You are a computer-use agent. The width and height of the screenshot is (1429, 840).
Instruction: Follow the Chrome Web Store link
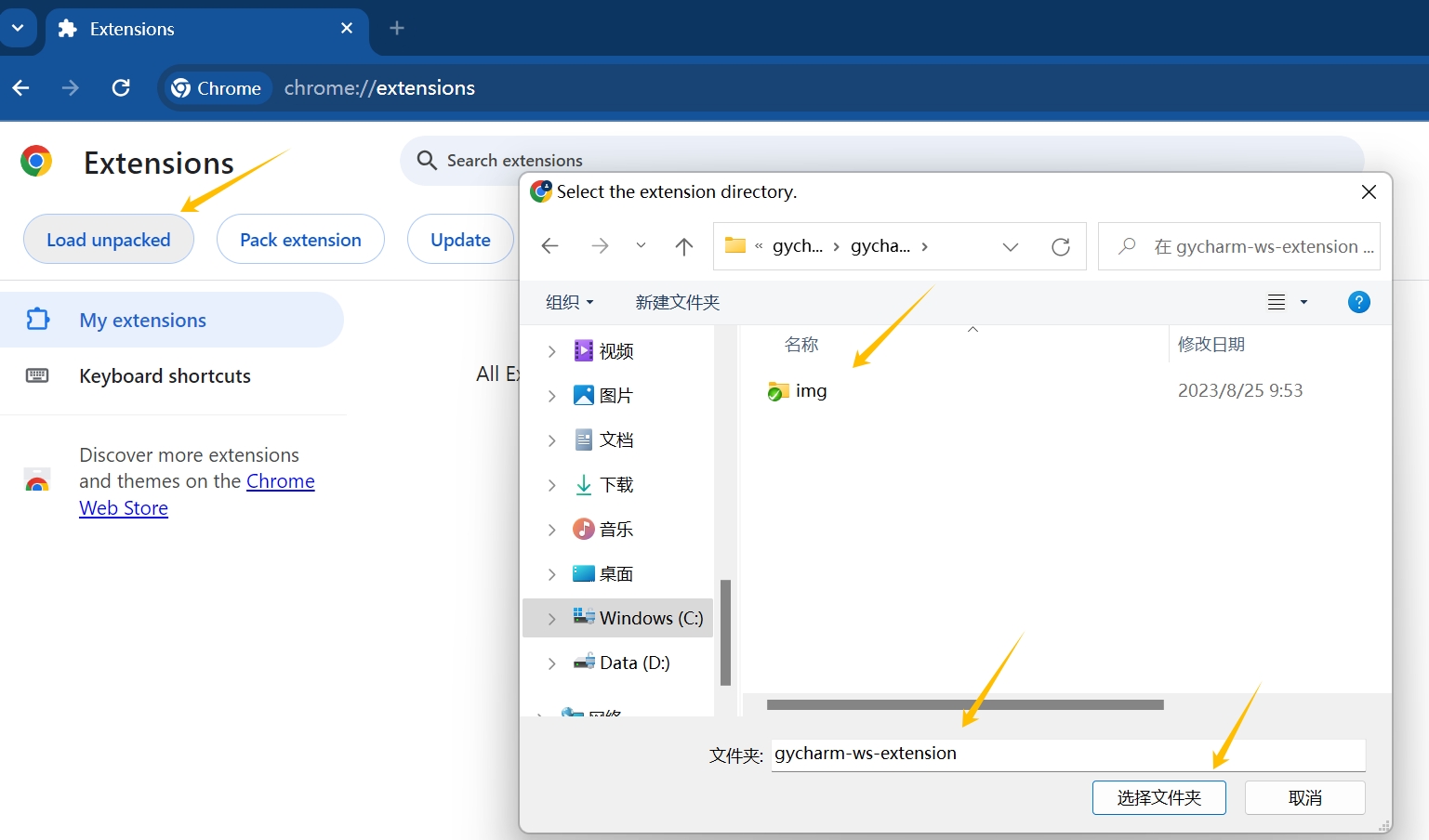pyautogui.click(x=197, y=494)
